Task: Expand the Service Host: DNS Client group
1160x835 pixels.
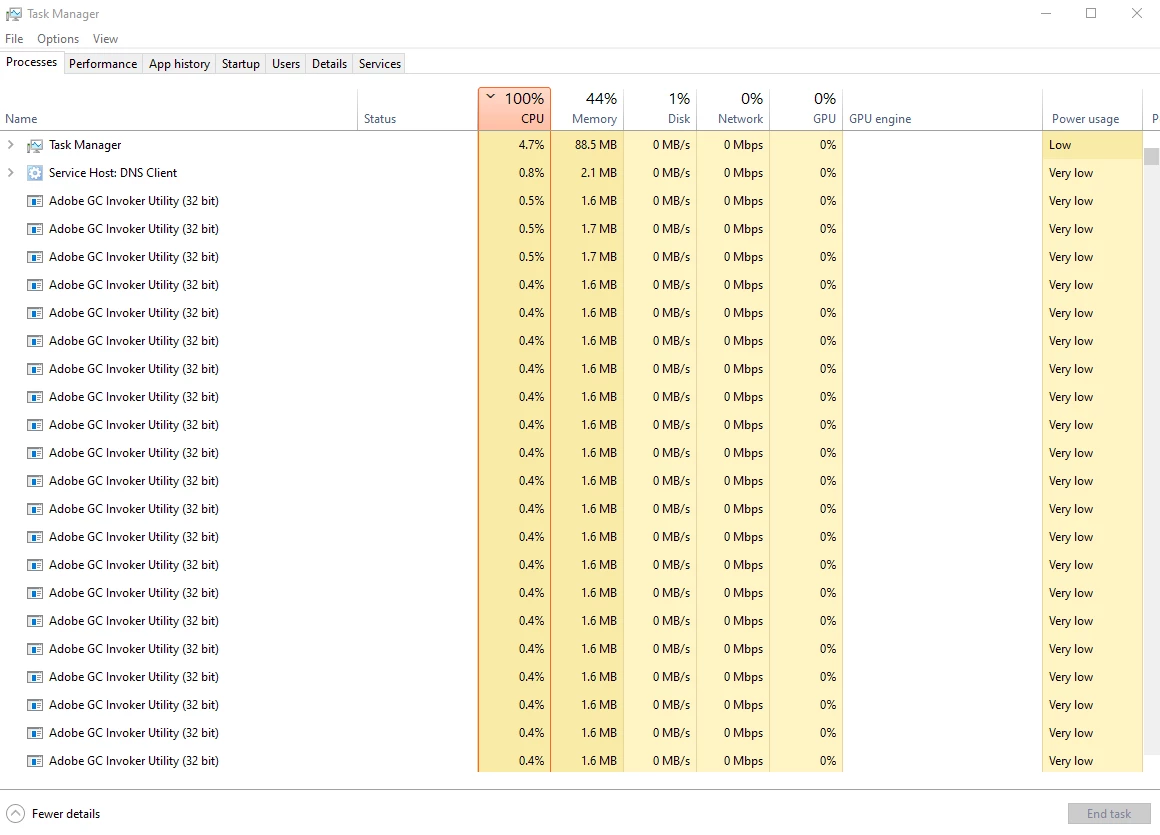Action: coord(10,173)
